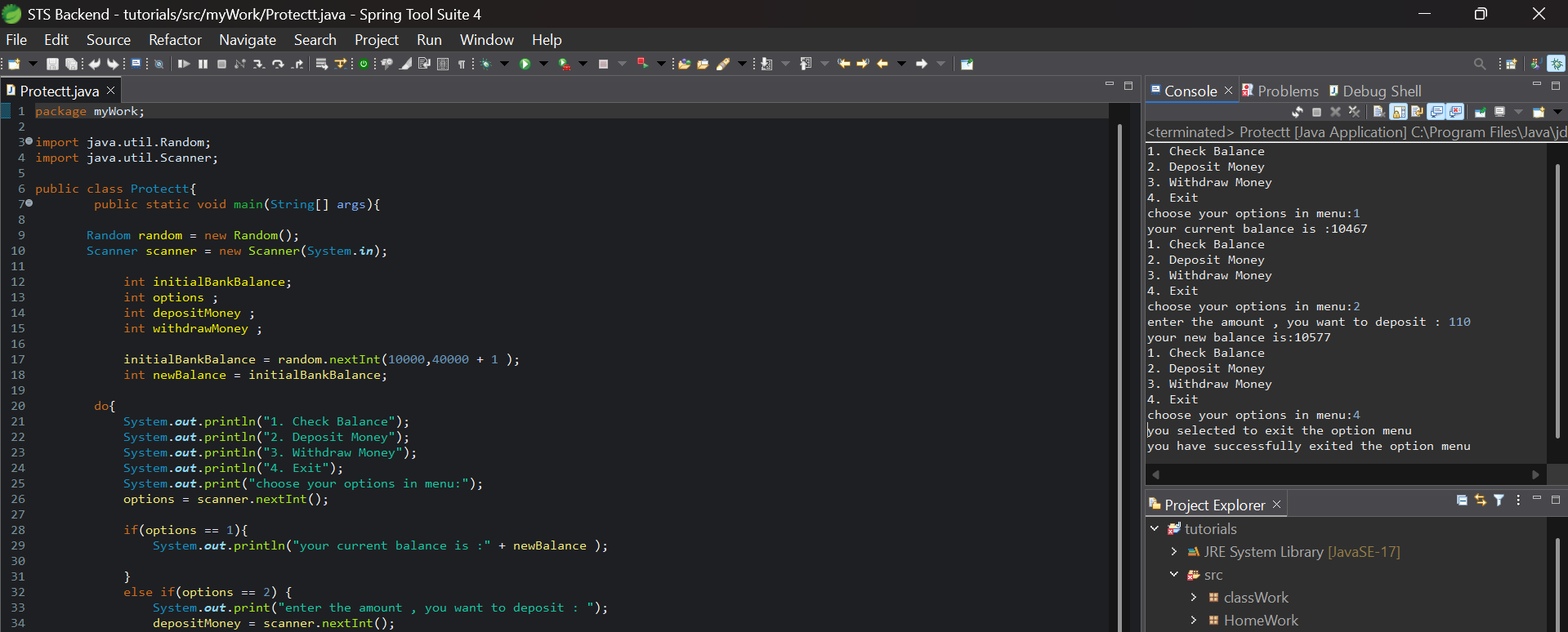Click the Debug bug icon in toolbar
Screen dimensions: 1568x632
point(486,64)
